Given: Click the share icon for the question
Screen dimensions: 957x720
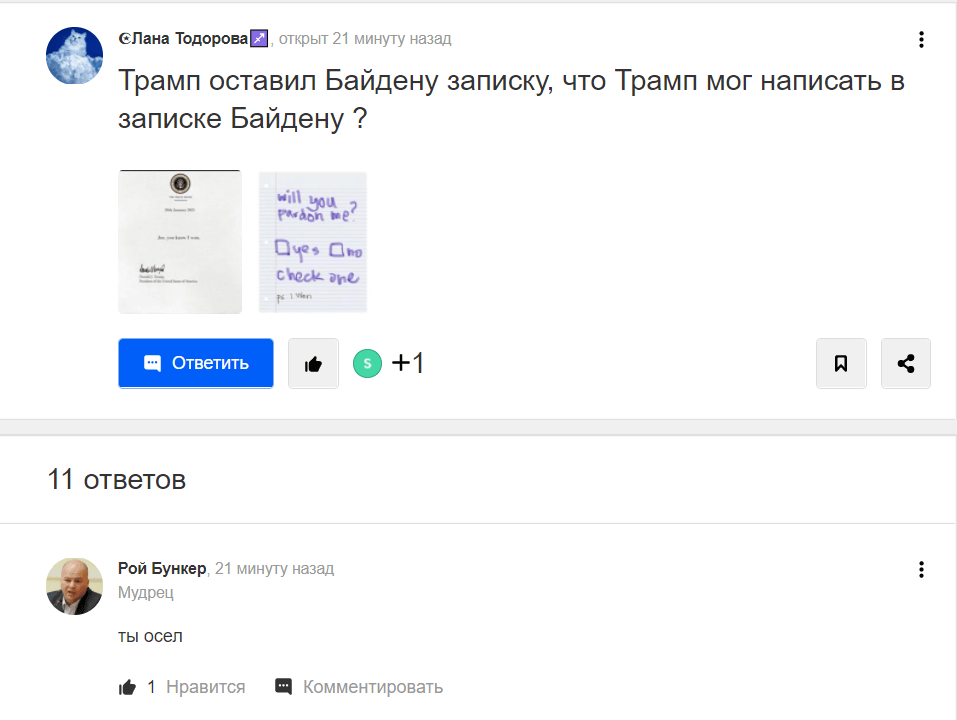Looking at the screenshot, I should 905,363.
